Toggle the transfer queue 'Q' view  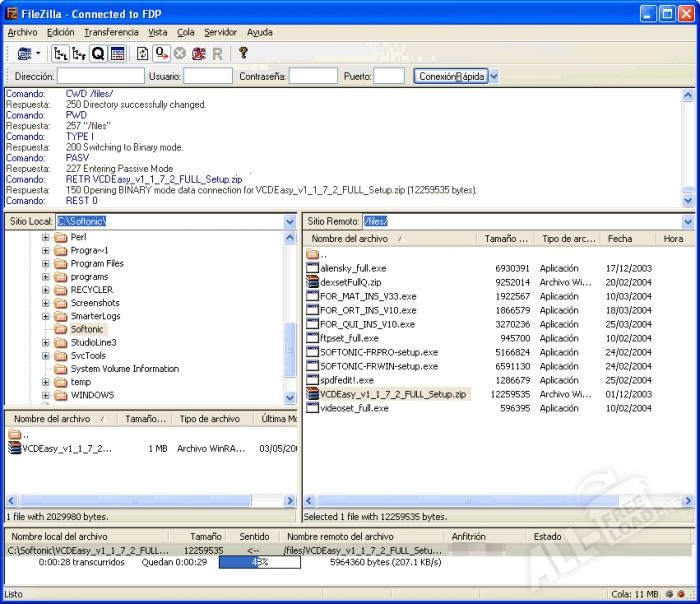pos(98,53)
